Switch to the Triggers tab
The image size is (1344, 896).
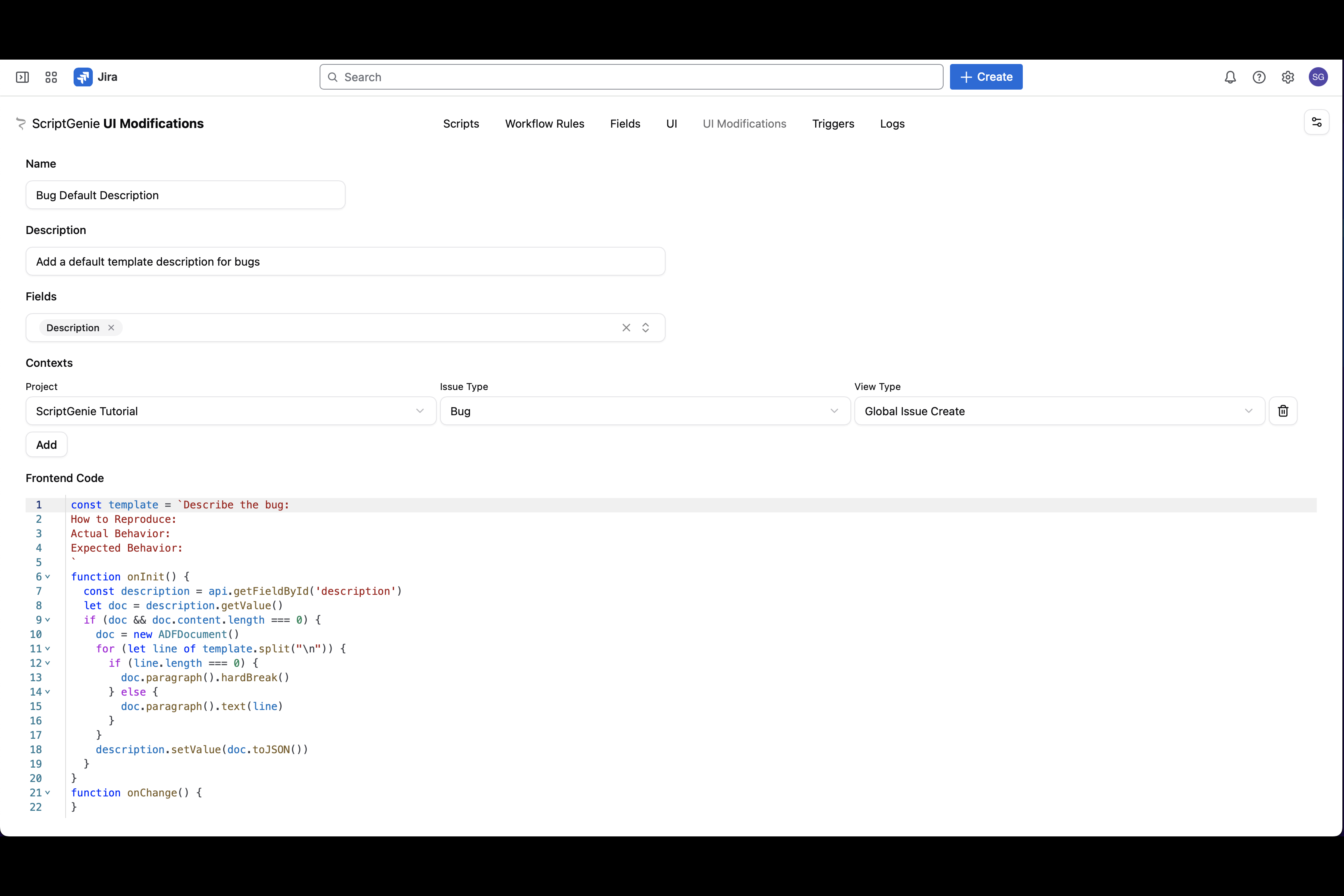(x=832, y=124)
